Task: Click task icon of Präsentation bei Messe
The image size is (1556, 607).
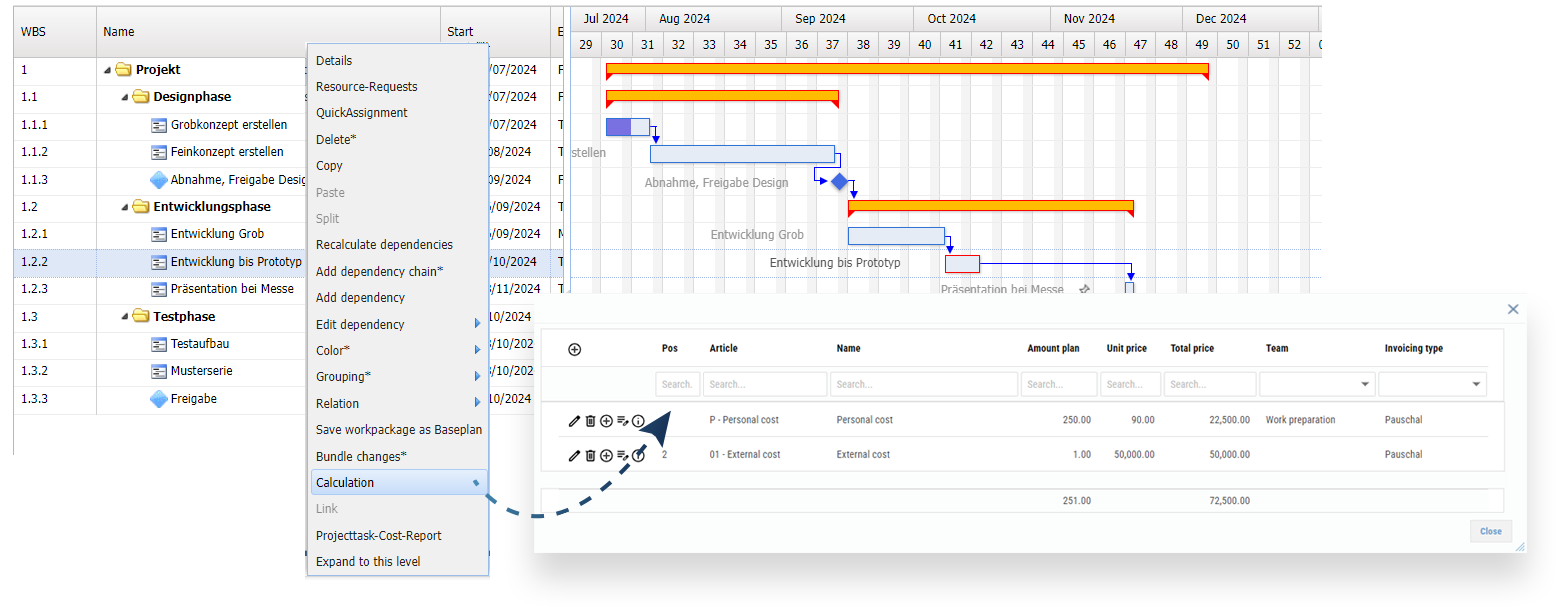Action: (158, 289)
